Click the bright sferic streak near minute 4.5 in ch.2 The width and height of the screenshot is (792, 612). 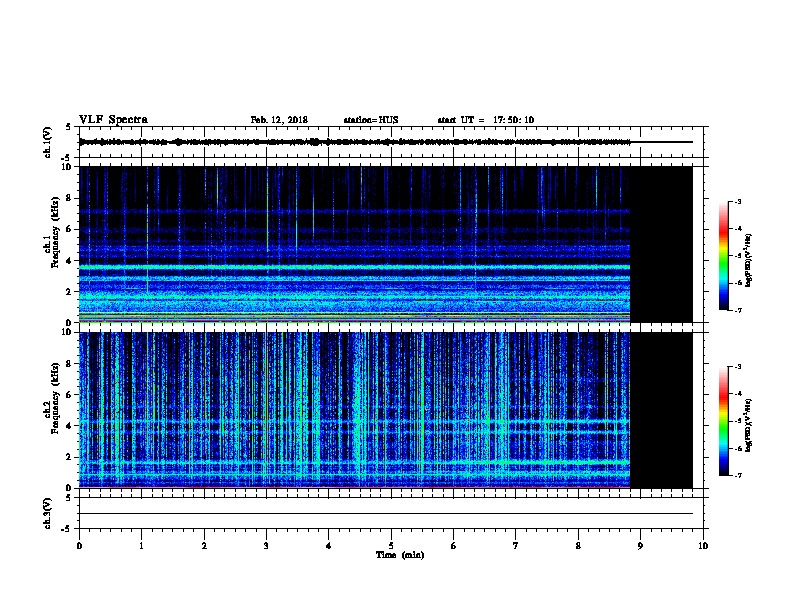point(359,410)
